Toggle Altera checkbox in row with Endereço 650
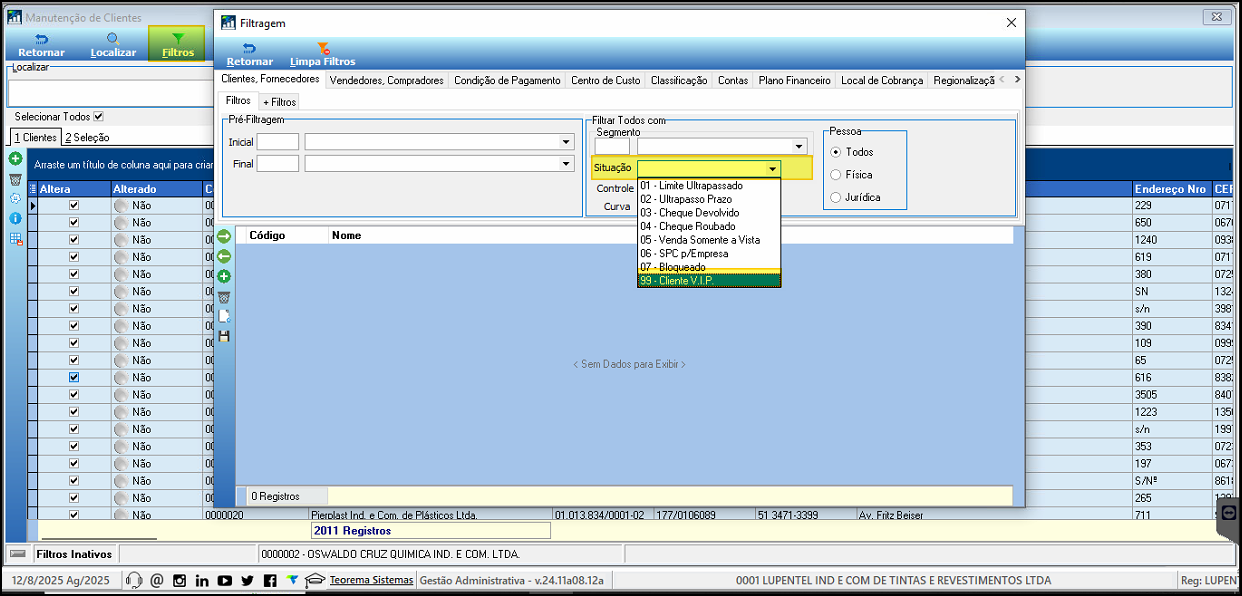The image size is (1242, 596). coord(74,223)
